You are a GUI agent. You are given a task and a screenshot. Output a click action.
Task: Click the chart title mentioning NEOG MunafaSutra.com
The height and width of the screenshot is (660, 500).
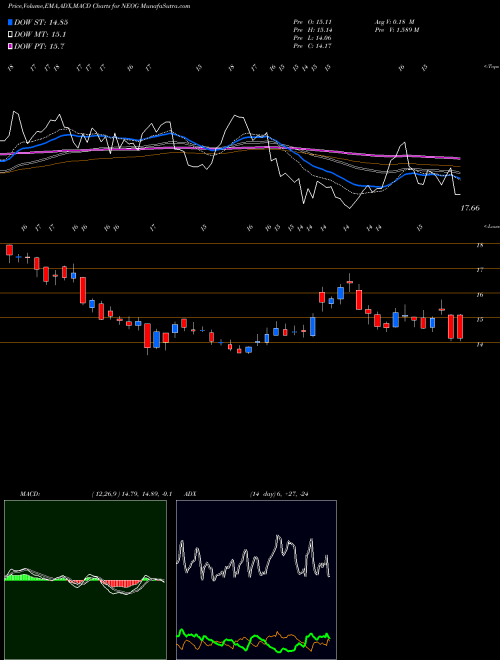coord(99,6)
